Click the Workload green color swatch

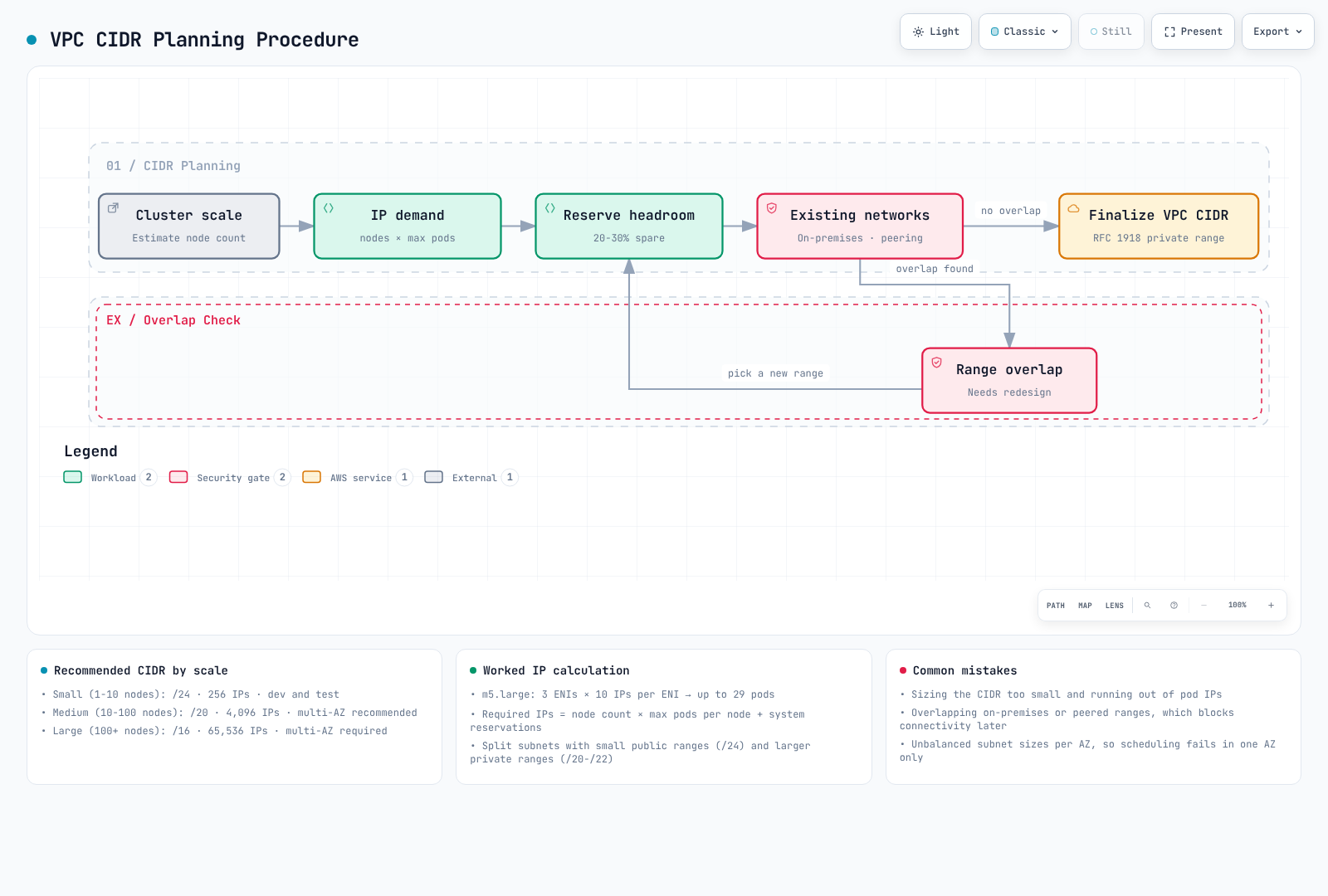(x=73, y=477)
